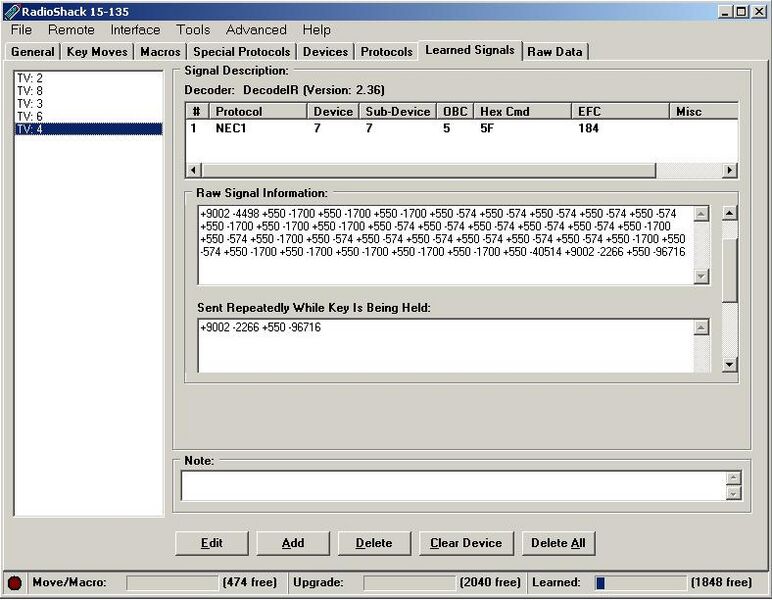Viewport: 772px width, 600px height.
Task: Click the Device column header
Action: (x=333, y=112)
